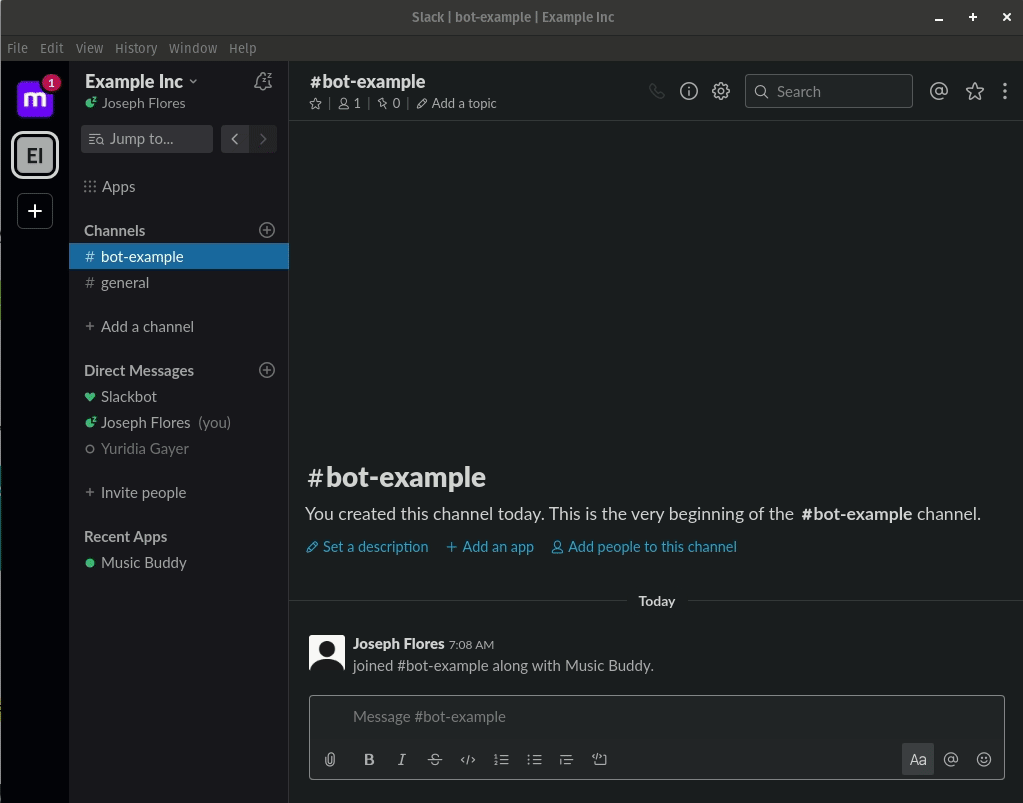
Task: Click the Today date divider label
Action: click(657, 601)
